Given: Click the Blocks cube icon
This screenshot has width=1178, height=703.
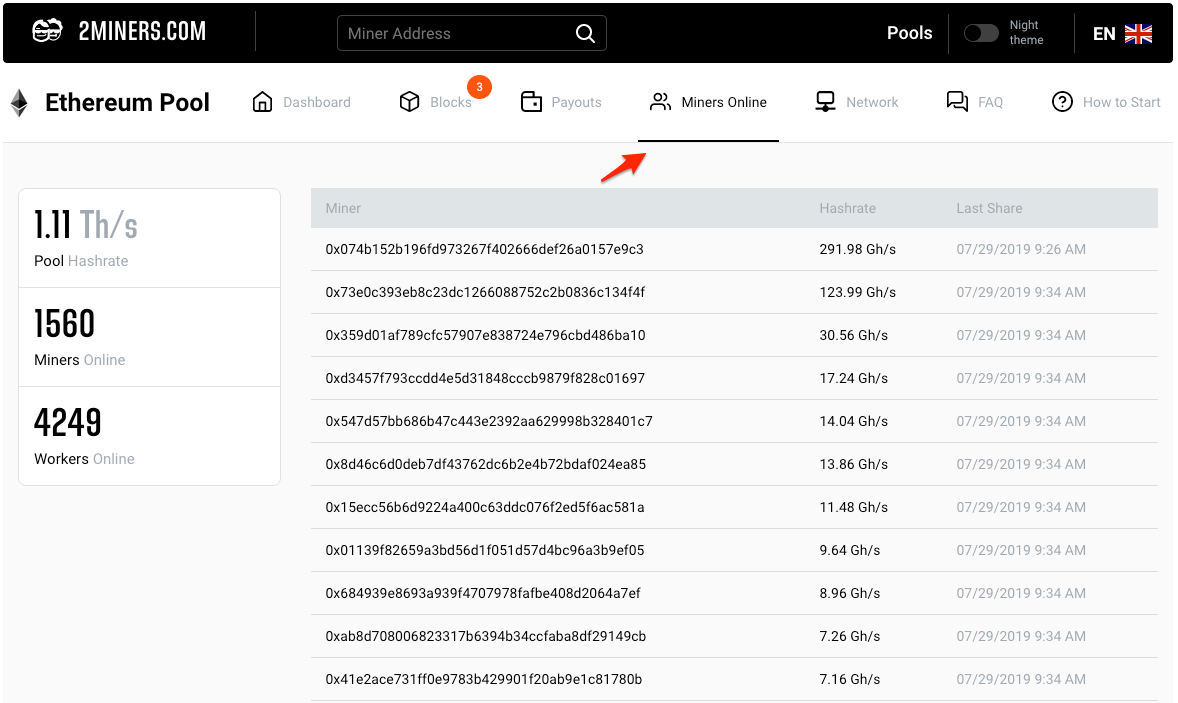Looking at the screenshot, I should click(x=409, y=102).
